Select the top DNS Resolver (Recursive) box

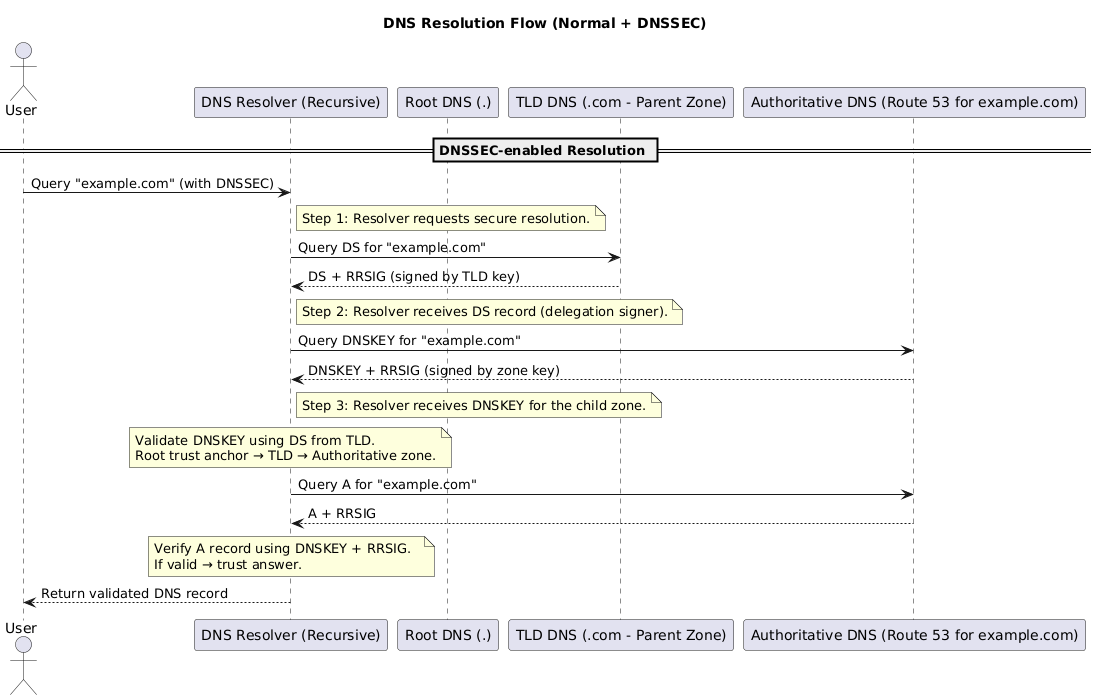coord(290,102)
